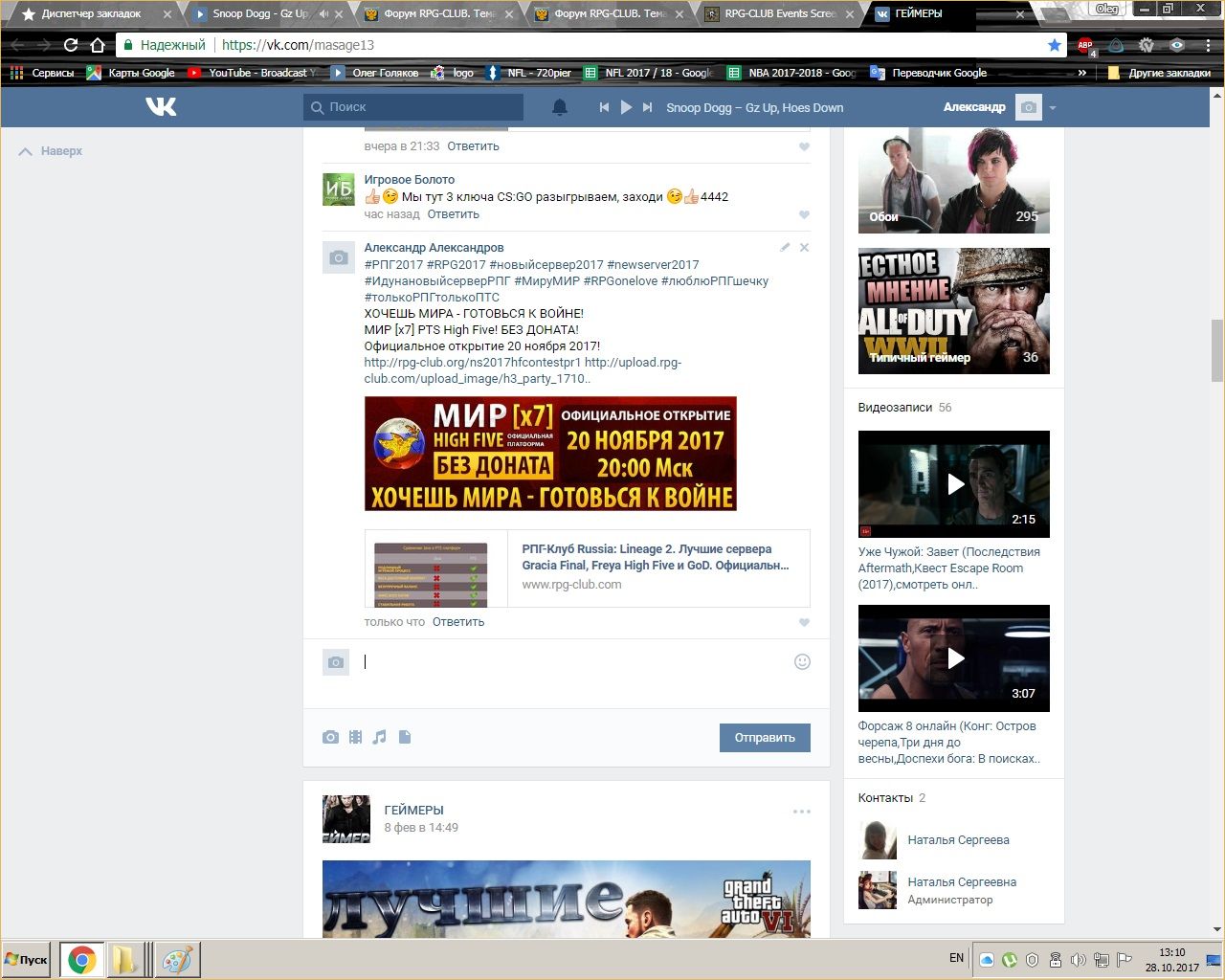Like the latest comment posted только что
1225x980 pixels.
804,623
